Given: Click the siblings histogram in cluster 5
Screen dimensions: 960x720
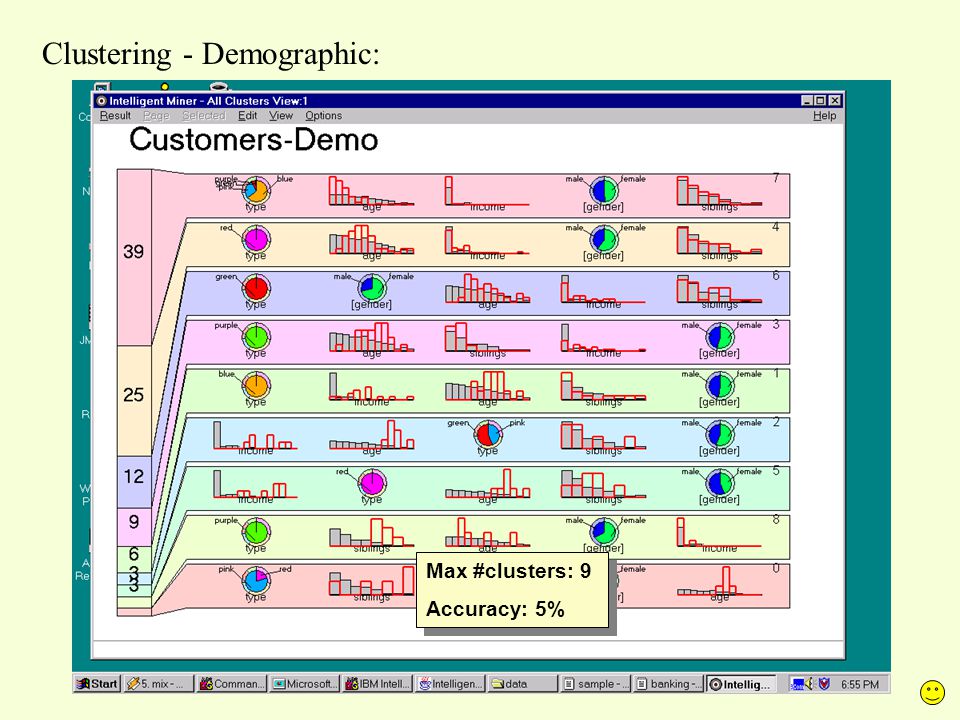Looking at the screenshot, I should pyautogui.click(x=603, y=483).
